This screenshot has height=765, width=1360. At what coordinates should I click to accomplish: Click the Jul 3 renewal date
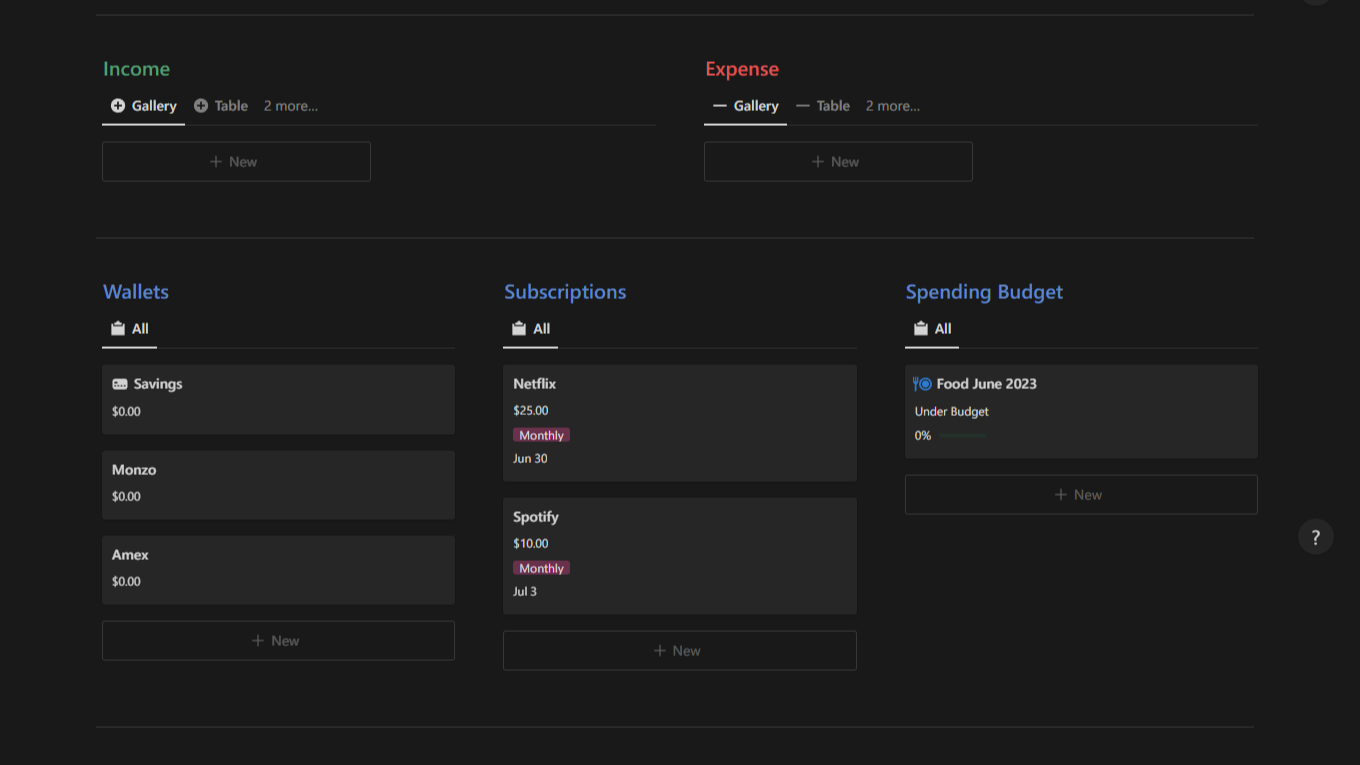coord(525,591)
